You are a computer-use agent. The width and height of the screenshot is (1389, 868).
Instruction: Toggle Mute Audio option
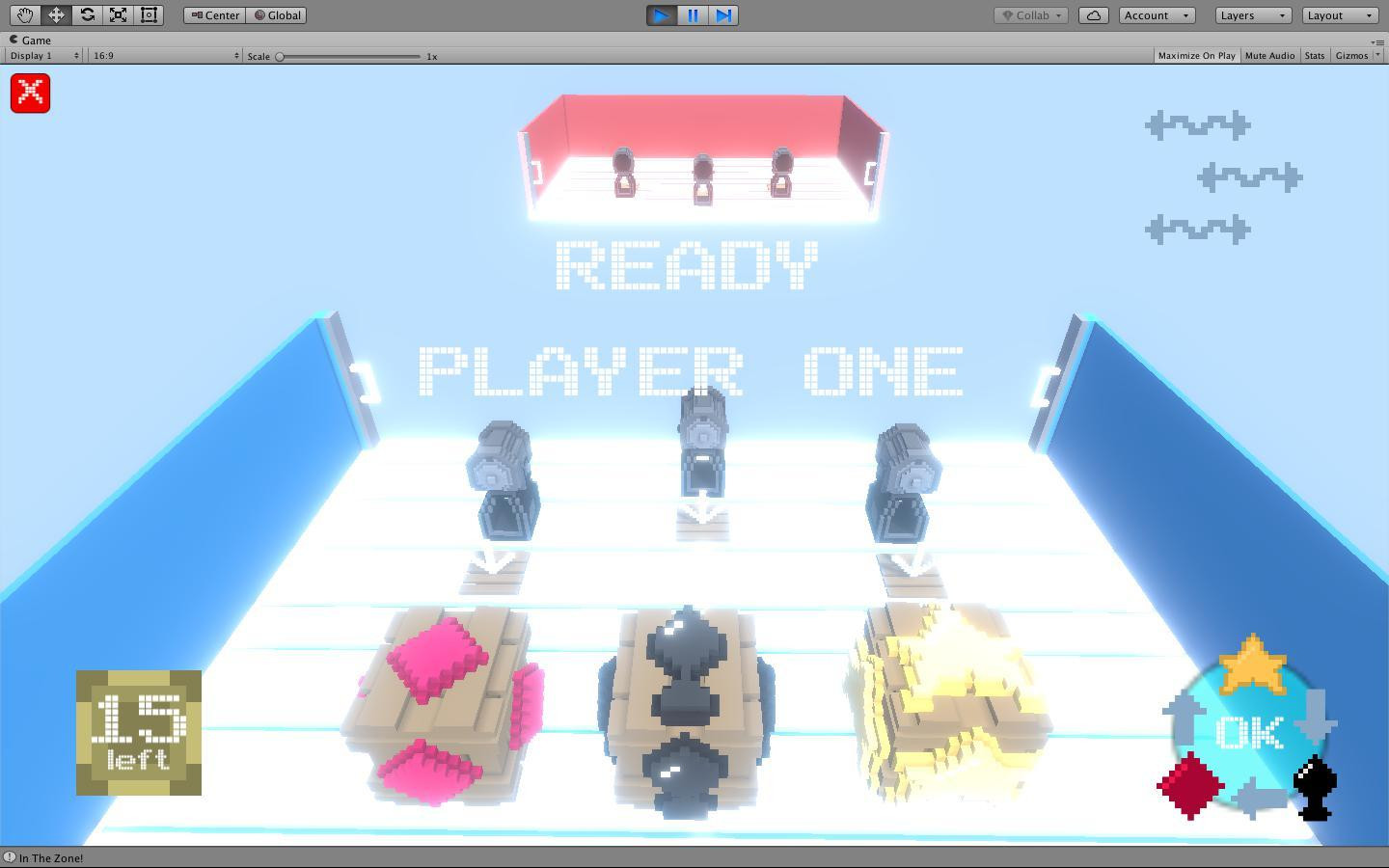(x=1269, y=56)
